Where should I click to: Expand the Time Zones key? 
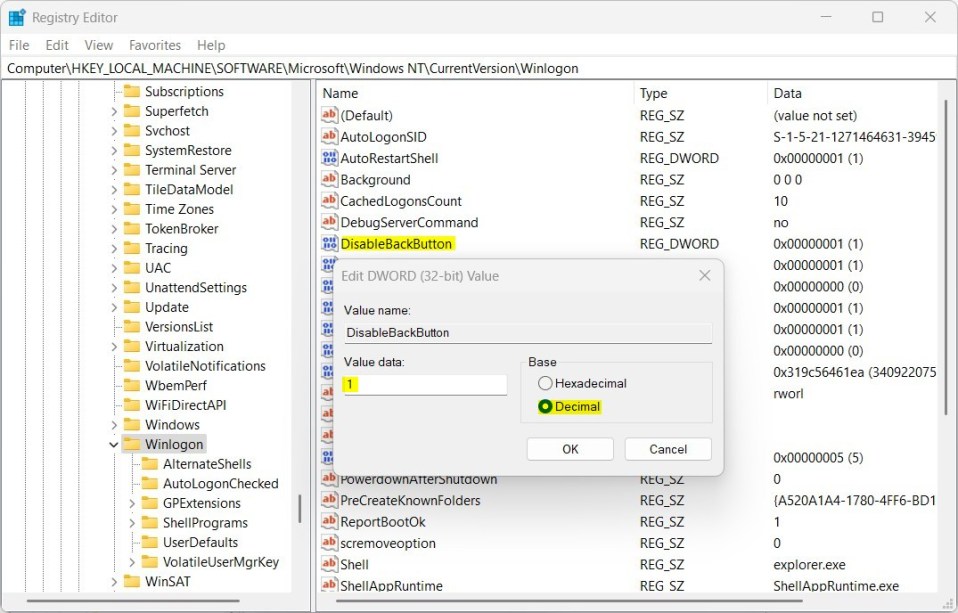point(114,209)
